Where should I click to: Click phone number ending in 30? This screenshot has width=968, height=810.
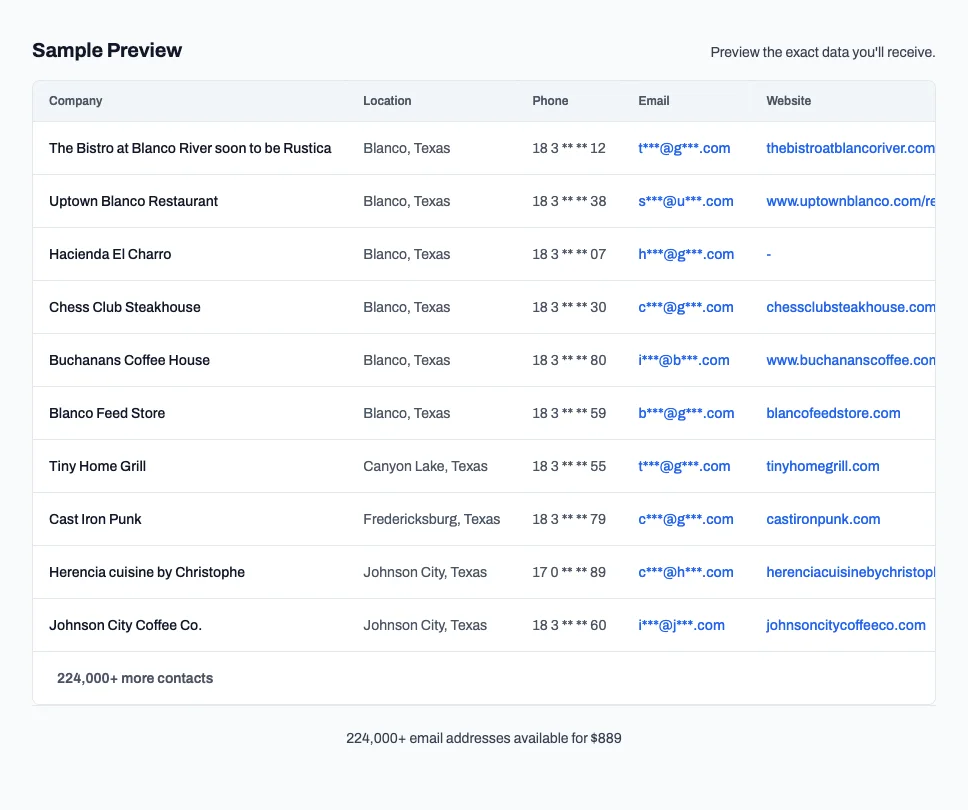coord(569,307)
